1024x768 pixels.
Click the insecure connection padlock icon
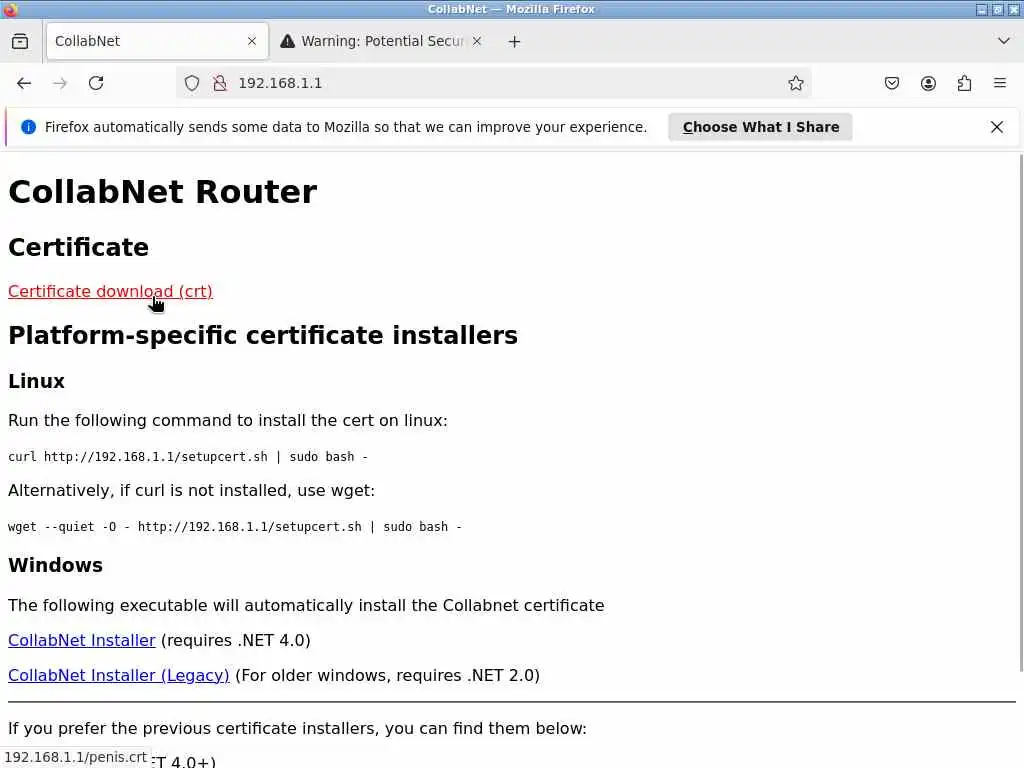(220, 83)
